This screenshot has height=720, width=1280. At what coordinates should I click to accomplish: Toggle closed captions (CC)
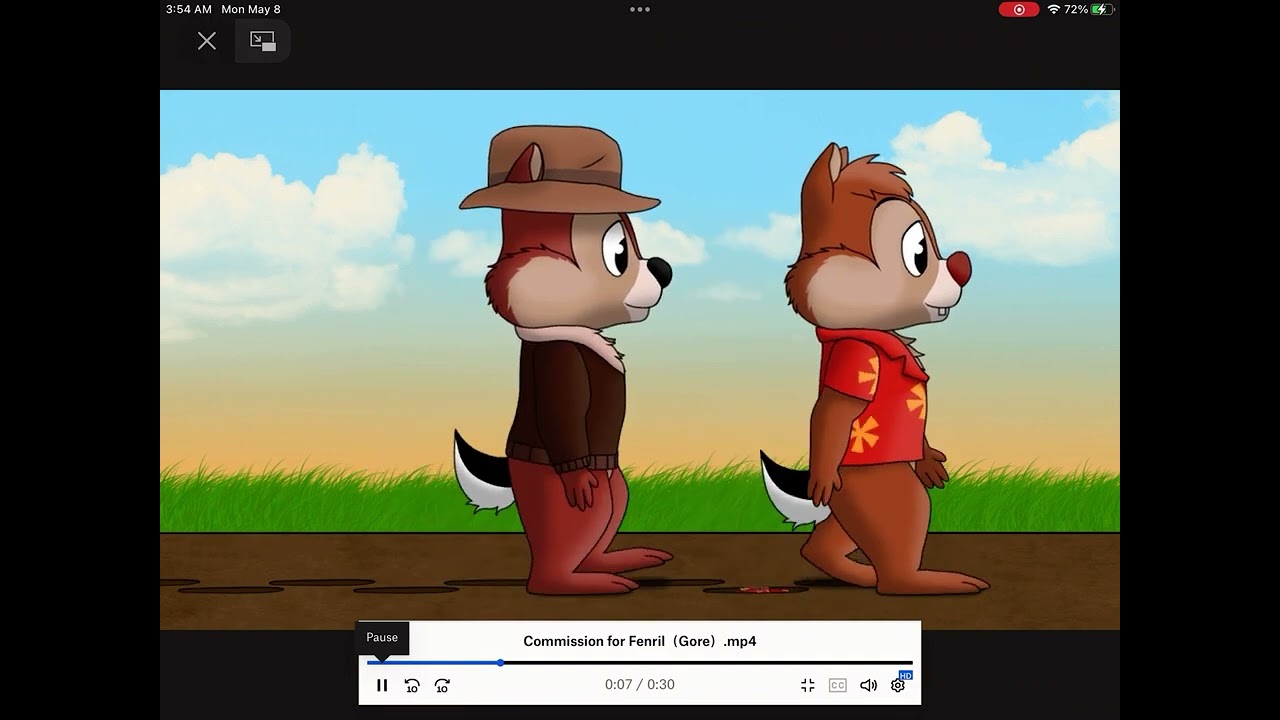click(838, 685)
